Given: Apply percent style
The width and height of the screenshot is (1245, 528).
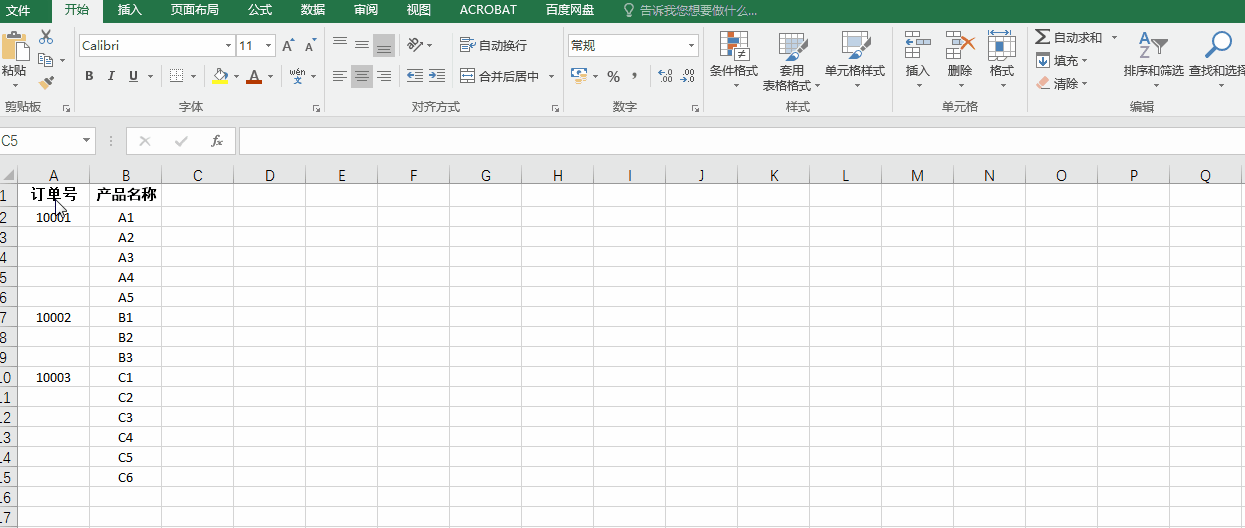Looking at the screenshot, I should [613, 77].
